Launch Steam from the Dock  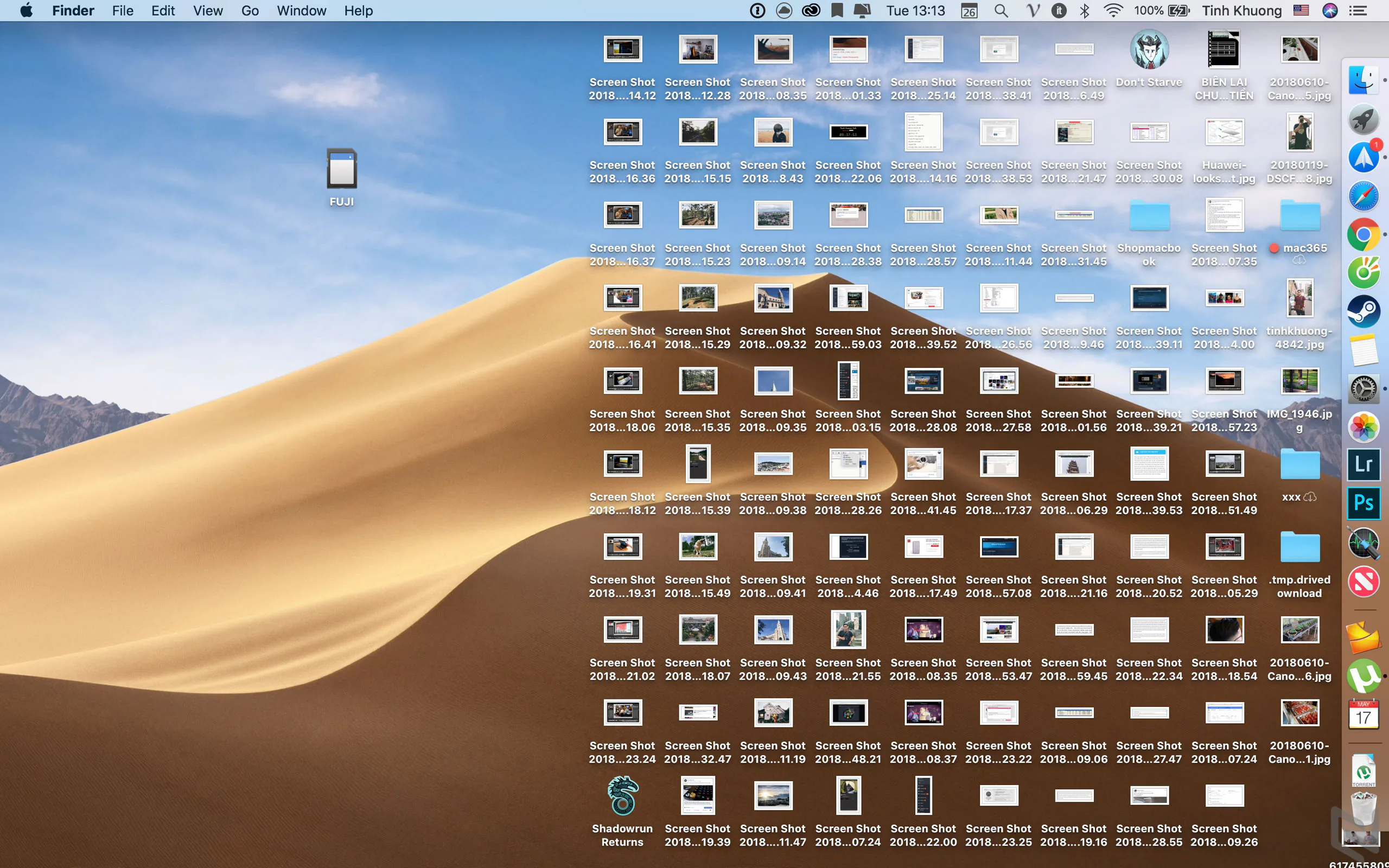pos(1363,311)
